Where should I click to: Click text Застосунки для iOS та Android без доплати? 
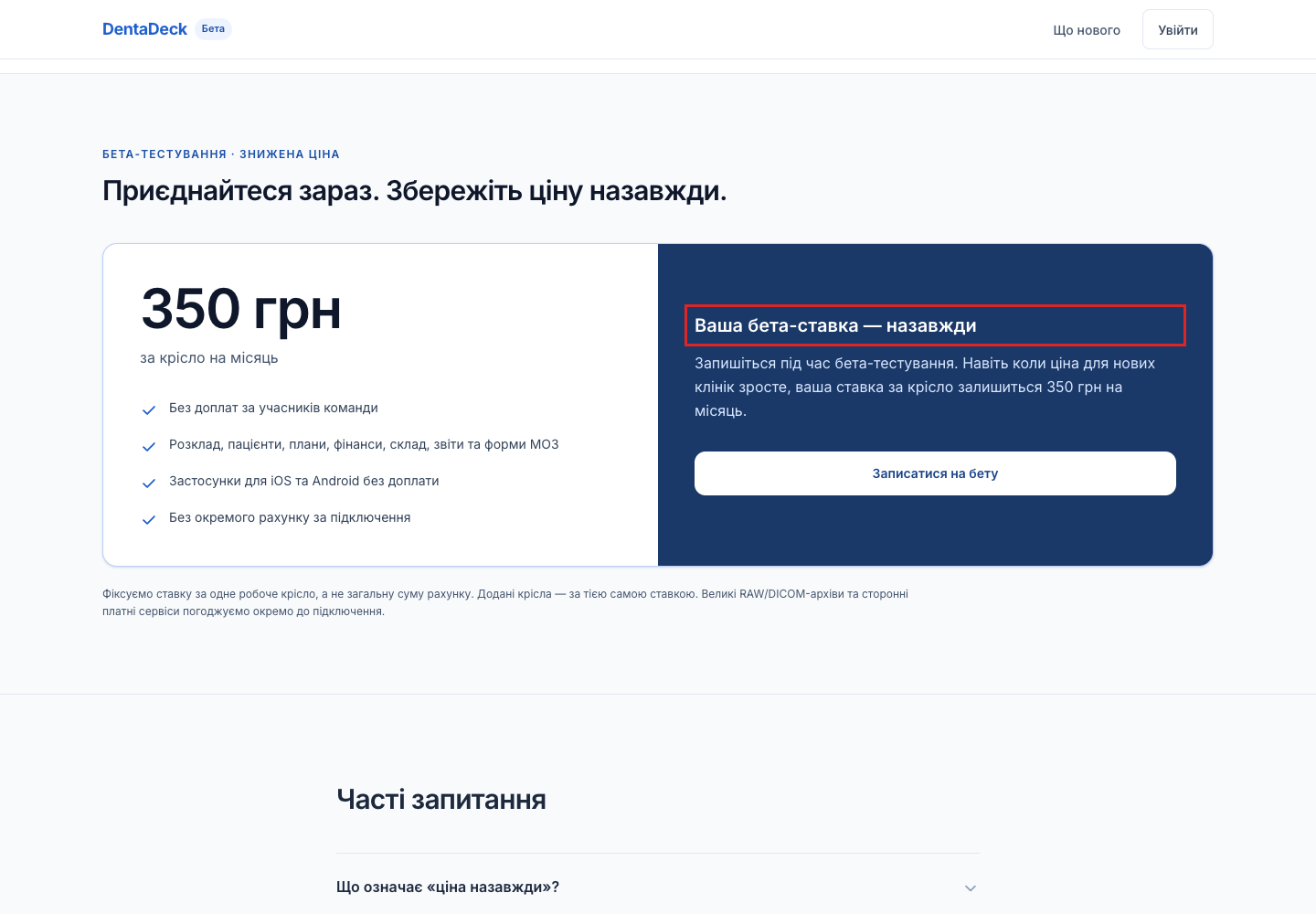[304, 482]
